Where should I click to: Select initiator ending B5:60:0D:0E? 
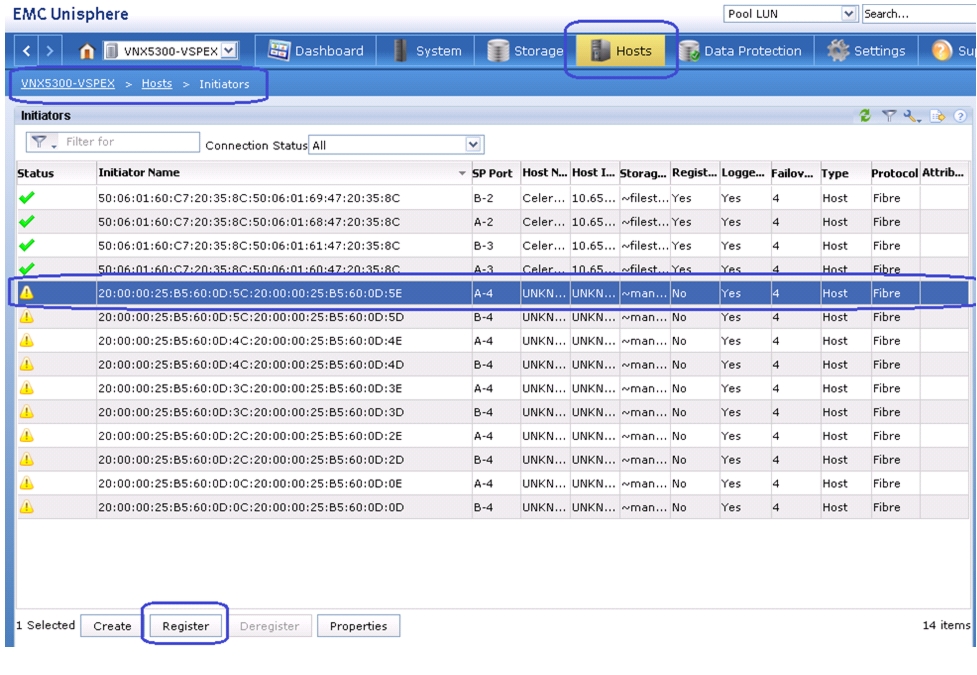point(492,483)
